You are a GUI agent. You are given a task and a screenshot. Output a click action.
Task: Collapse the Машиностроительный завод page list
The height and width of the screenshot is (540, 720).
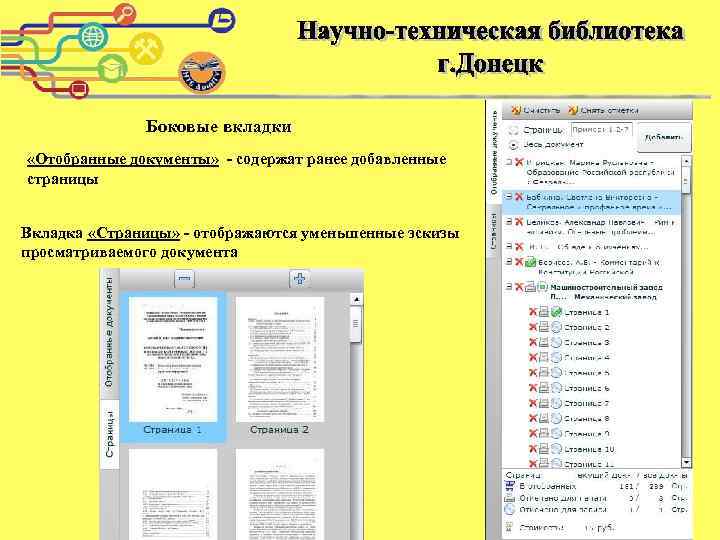[509, 287]
